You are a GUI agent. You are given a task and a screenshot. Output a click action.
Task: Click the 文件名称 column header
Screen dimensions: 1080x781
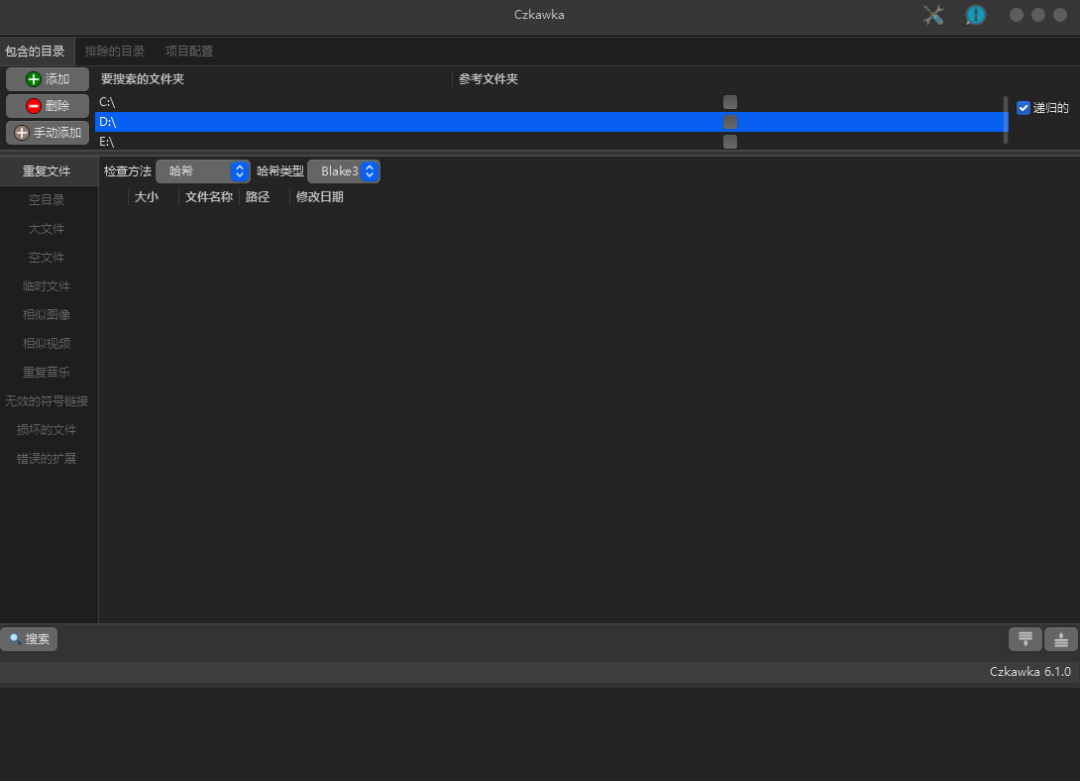click(x=209, y=197)
